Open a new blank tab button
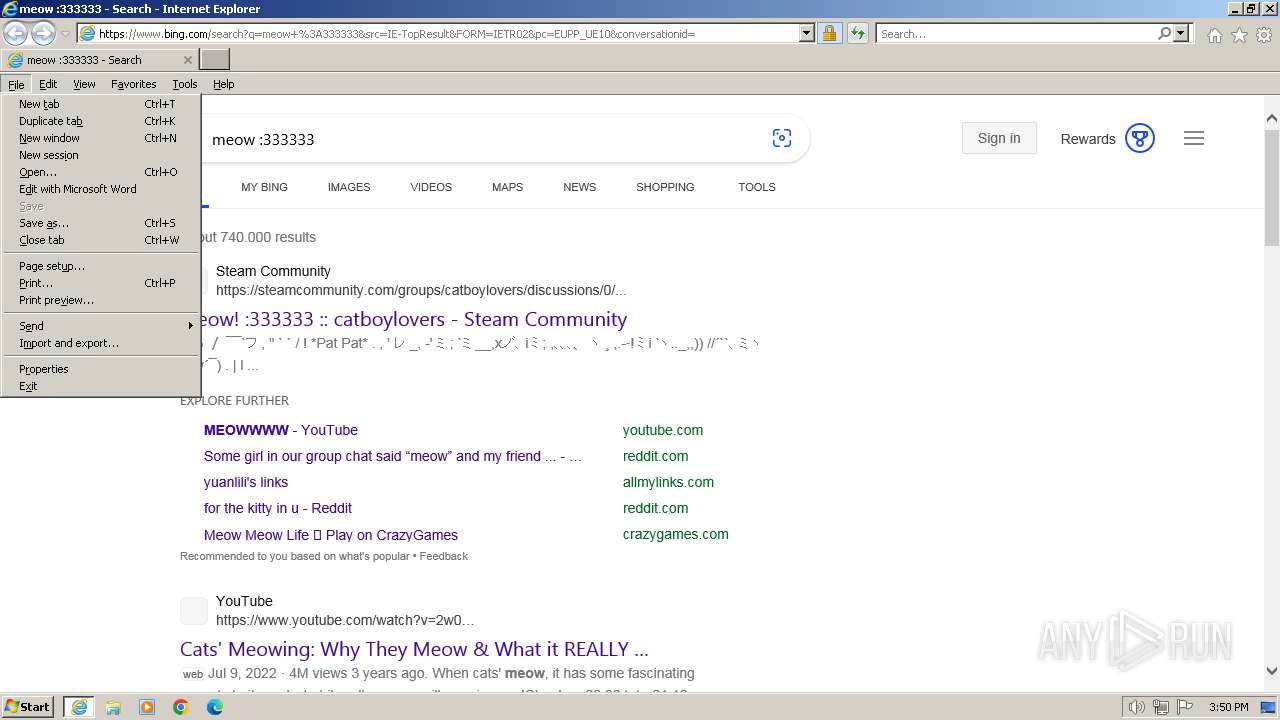1280x720 pixels. click(215, 60)
